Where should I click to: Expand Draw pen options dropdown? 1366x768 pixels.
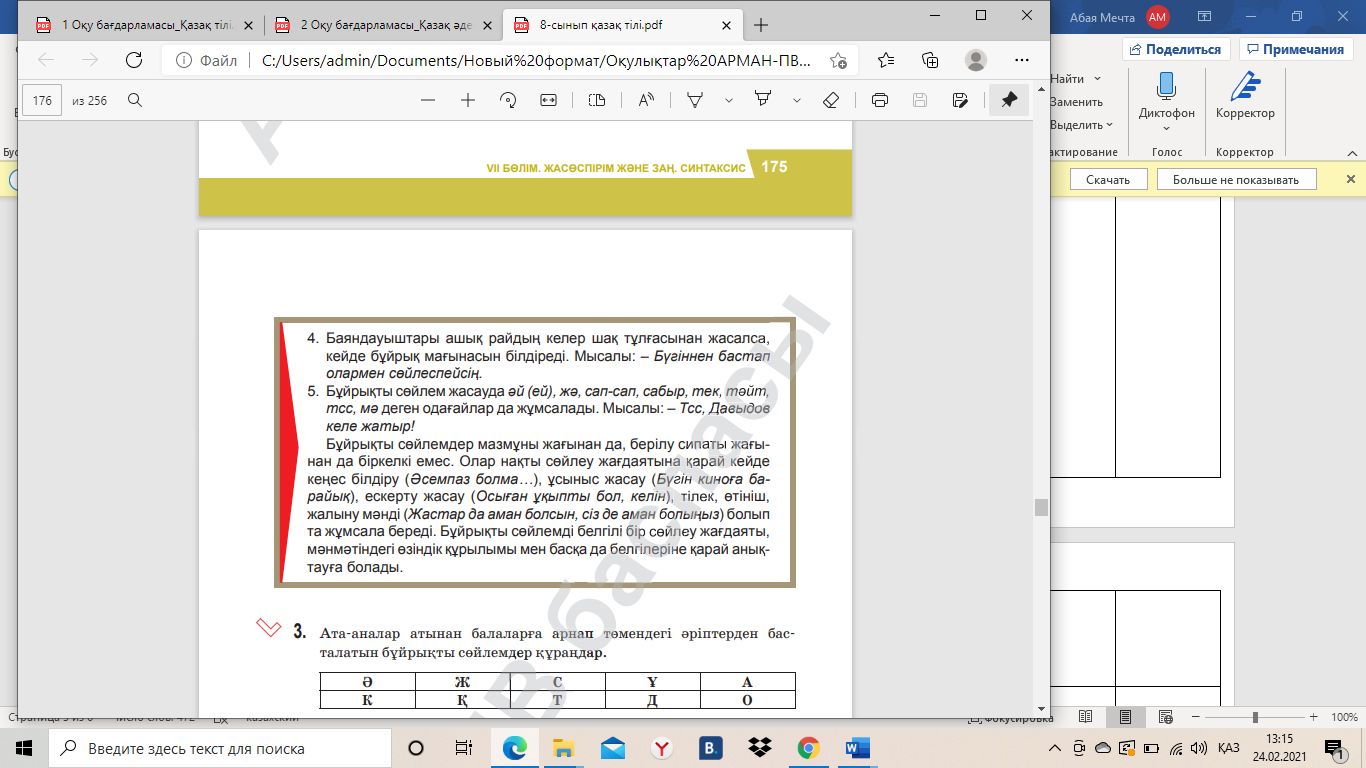(x=729, y=100)
